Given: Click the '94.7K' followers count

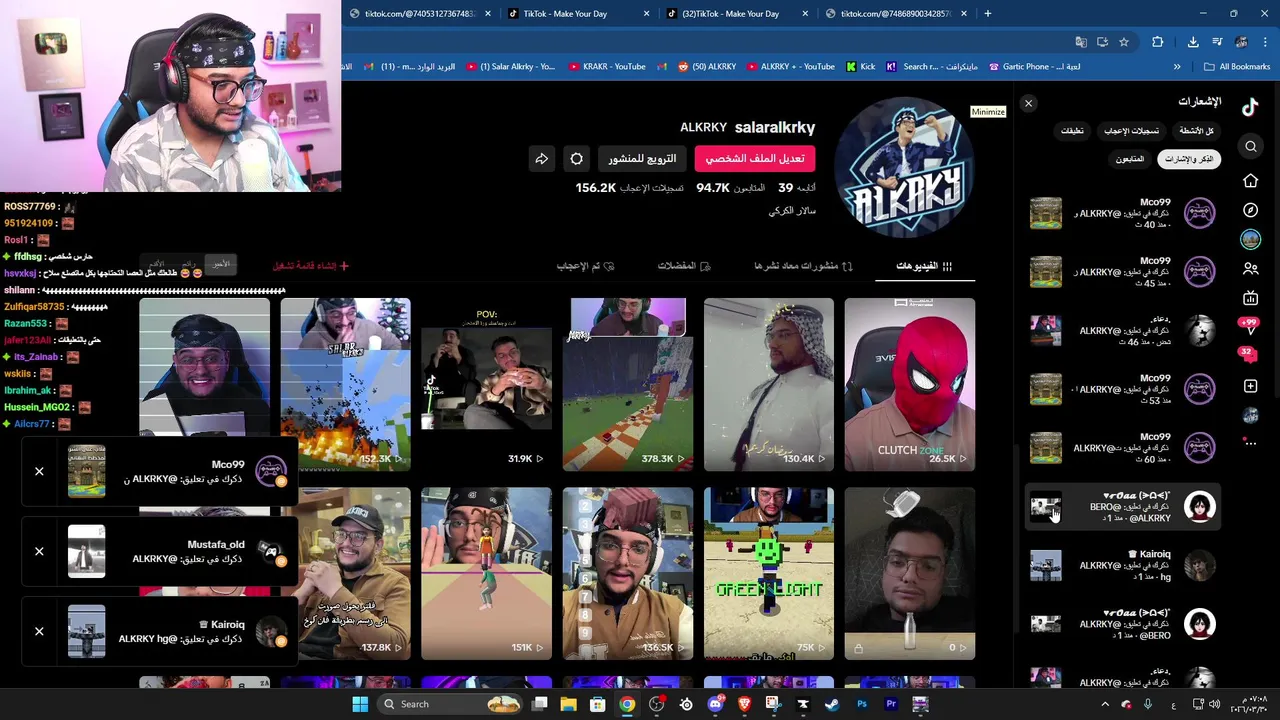Looking at the screenshot, I should 713,188.
